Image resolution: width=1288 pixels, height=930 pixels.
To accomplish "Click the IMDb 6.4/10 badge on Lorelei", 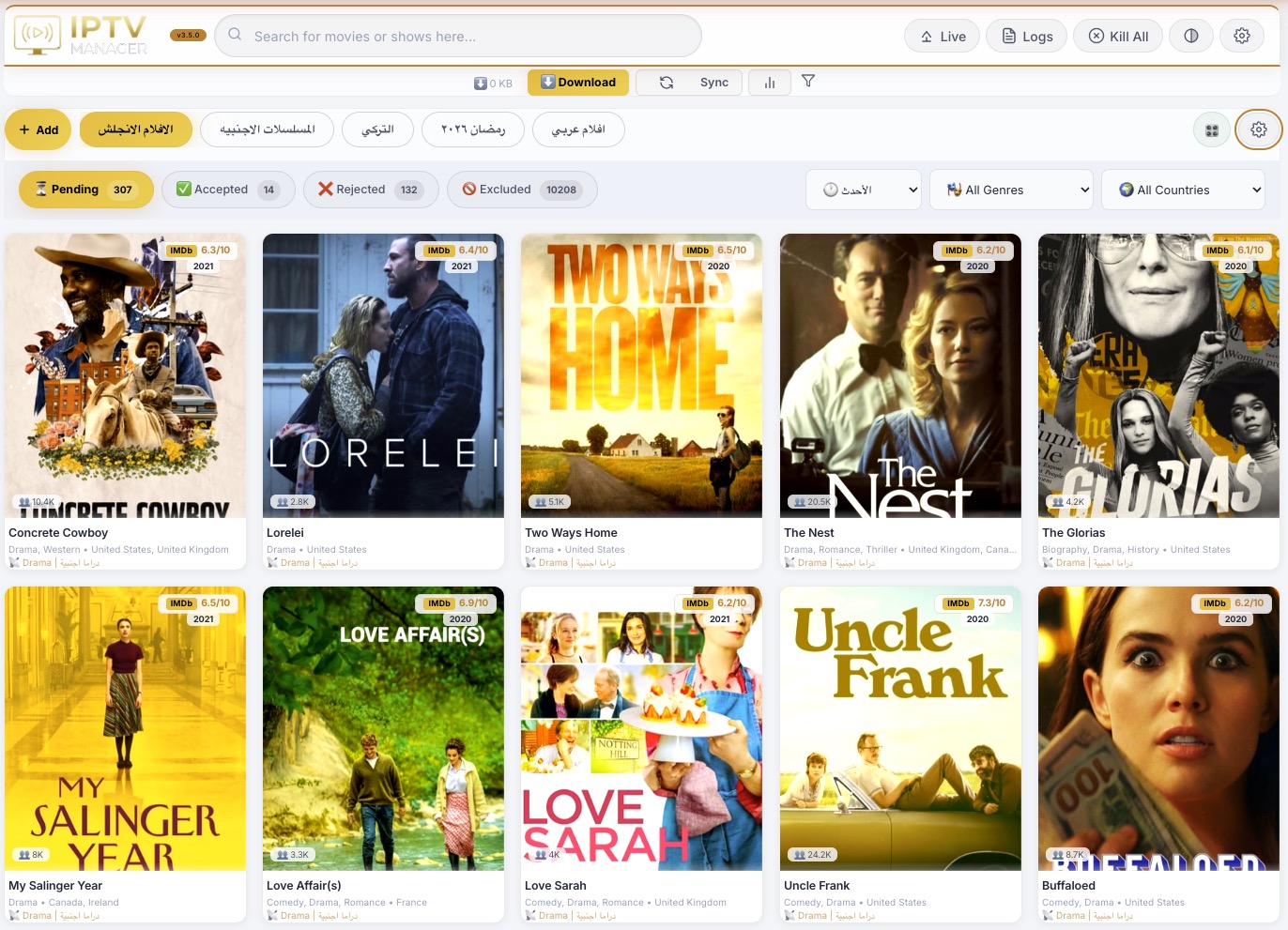I will 457,251.
